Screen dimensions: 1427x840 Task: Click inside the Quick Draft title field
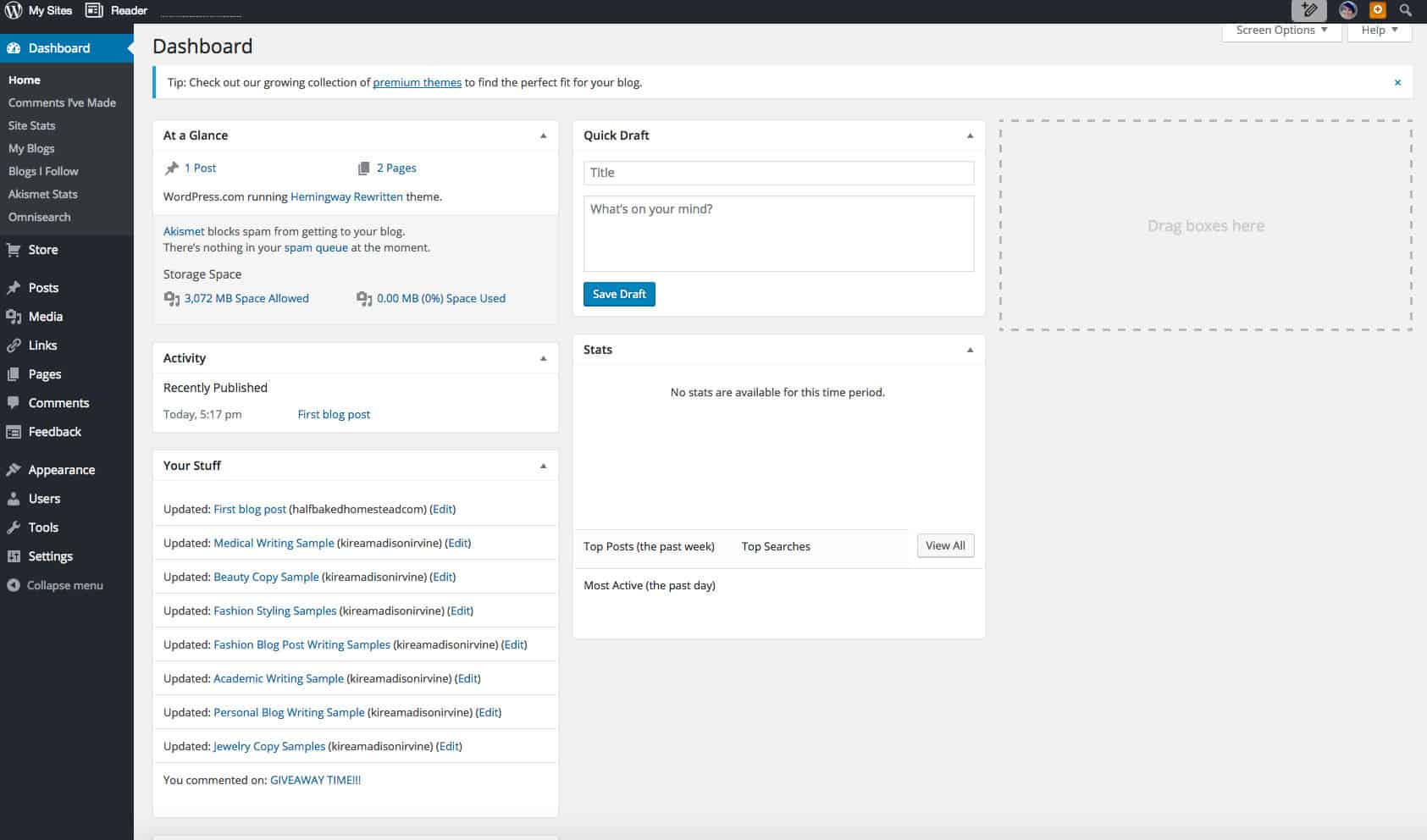[x=777, y=172]
